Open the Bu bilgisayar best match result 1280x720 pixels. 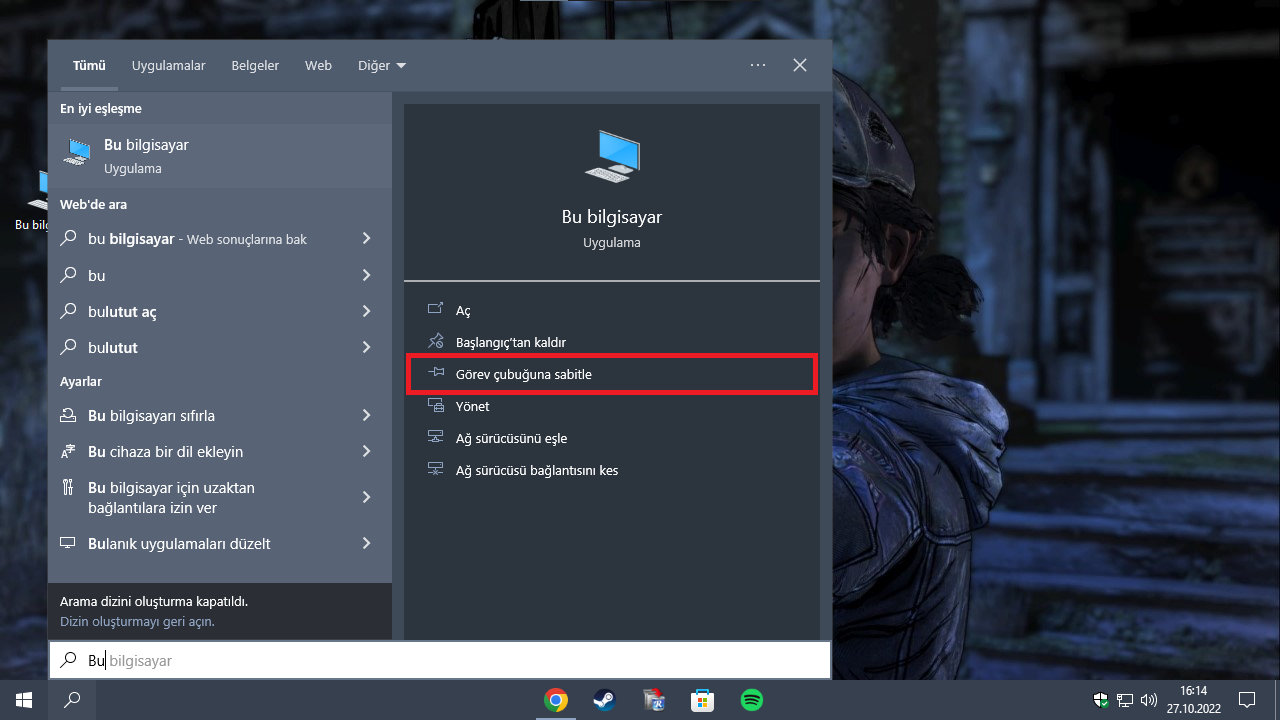coord(220,156)
